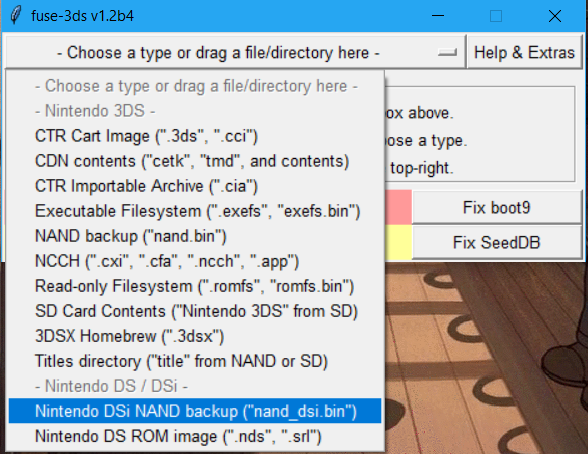Image resolution: width=588 pixels, height=454 pixels.
Task: Click the Fix SeedDB button
Action: [496, 242]
